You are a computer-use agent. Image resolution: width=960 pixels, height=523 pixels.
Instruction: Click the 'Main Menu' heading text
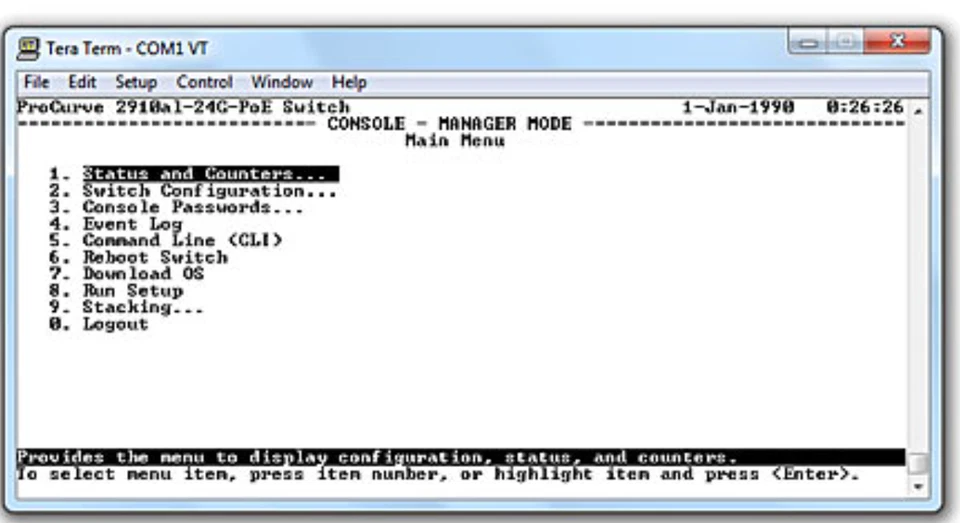coord(455,141)
